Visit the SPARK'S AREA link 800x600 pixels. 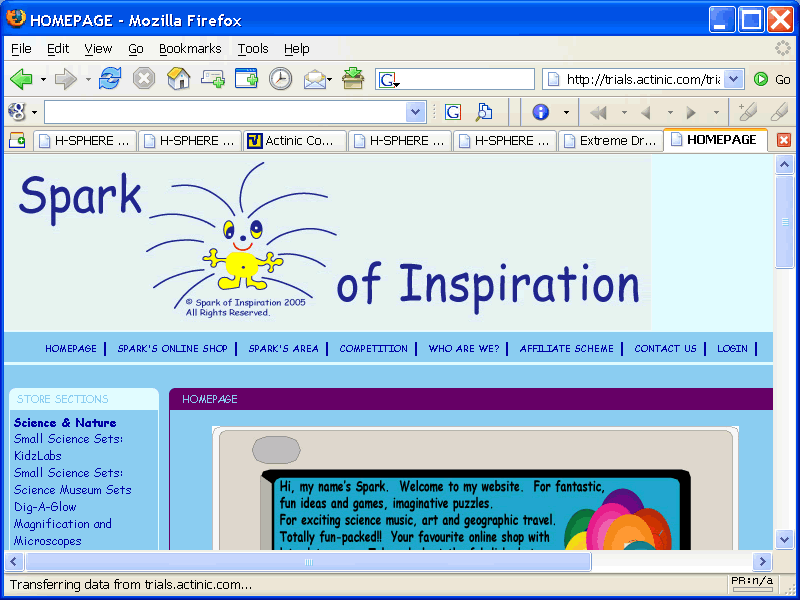(x=283, y=348)
